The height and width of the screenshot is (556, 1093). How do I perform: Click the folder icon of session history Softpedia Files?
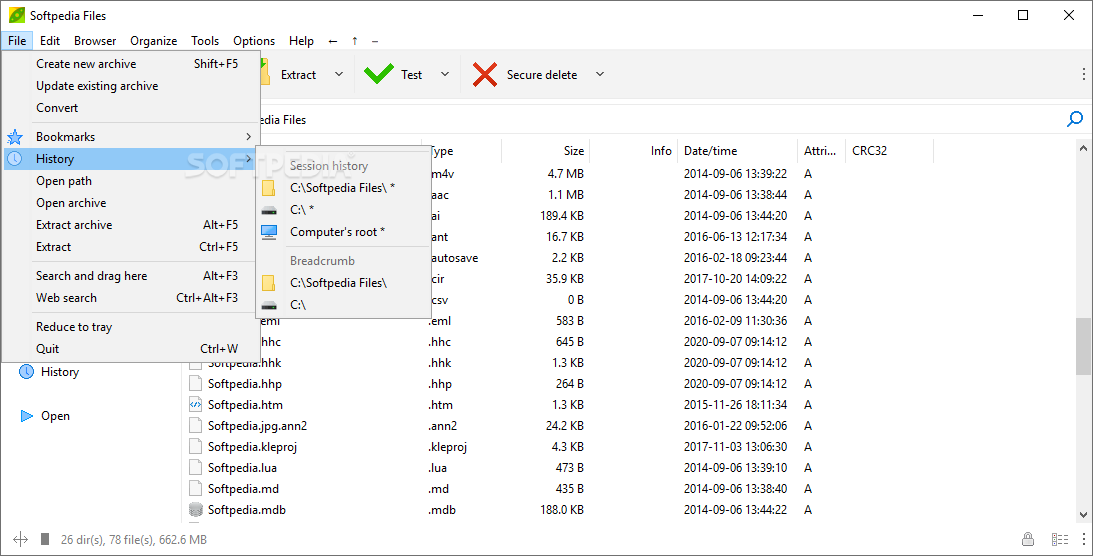(268, 187)
